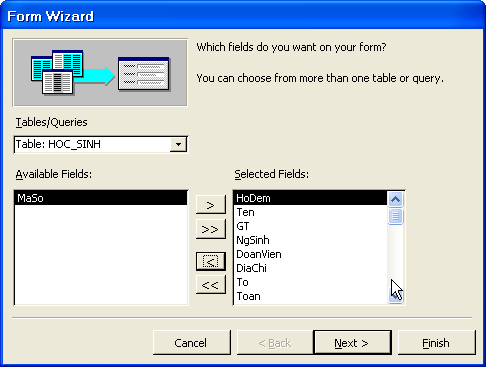Select HoDem in Selected Fields
Screen dimensions: 486x367
pyautogui.click(x=311, y=198)
